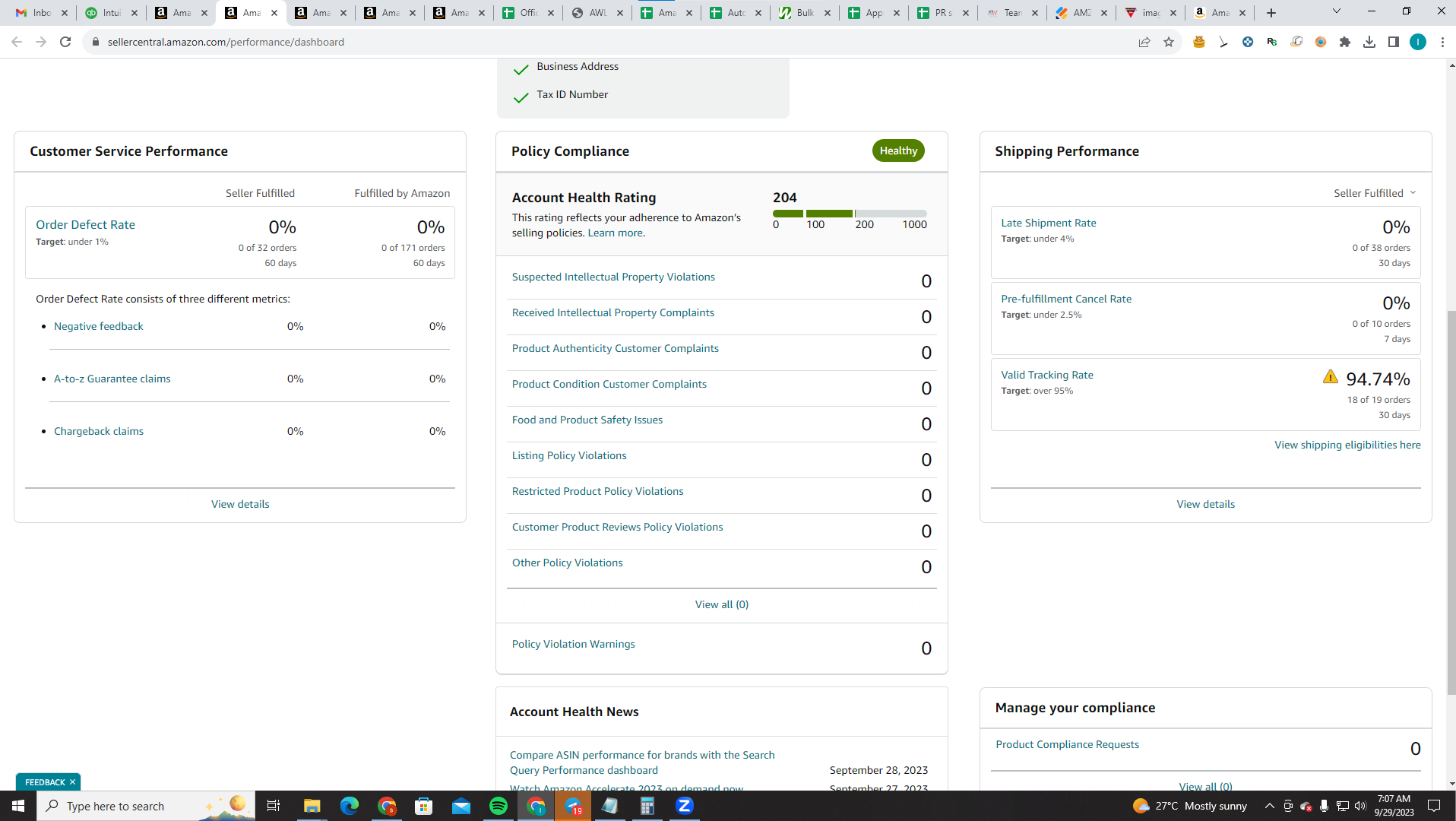Open the TunnelBear bear extension icon
1456x821 pixels.
pyautogui.click(x=1199, y=42)
